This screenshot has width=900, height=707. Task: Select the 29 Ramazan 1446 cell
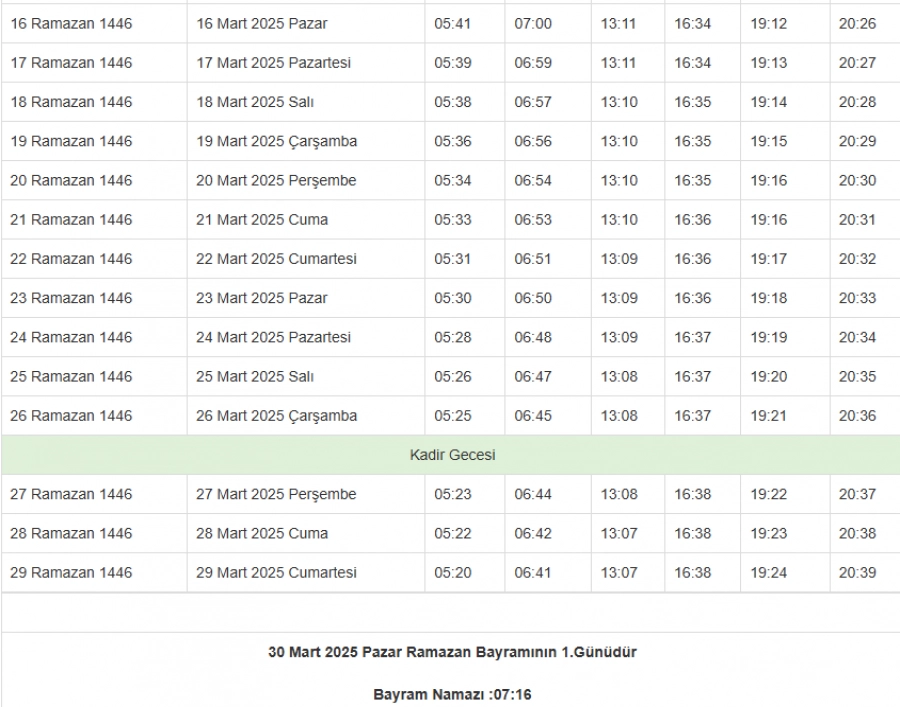71,573
